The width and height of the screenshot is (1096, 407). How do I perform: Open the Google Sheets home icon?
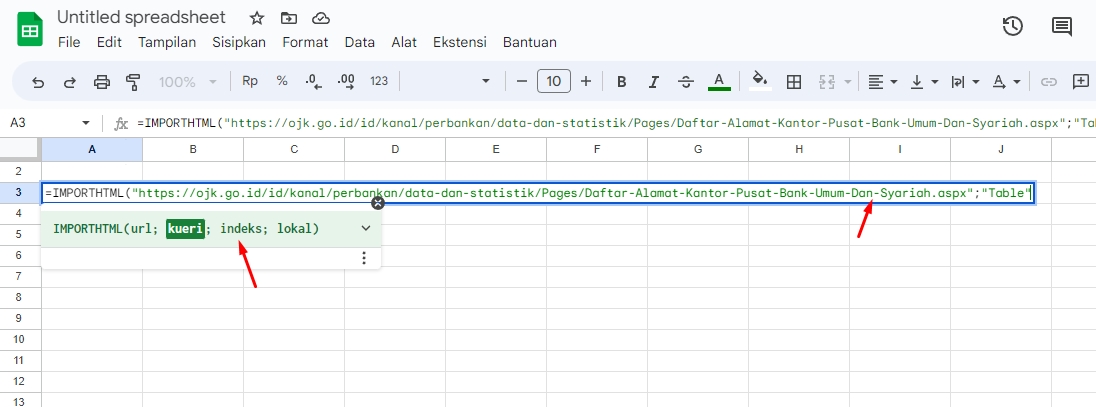pyautogui.click(x=30, y=30)
